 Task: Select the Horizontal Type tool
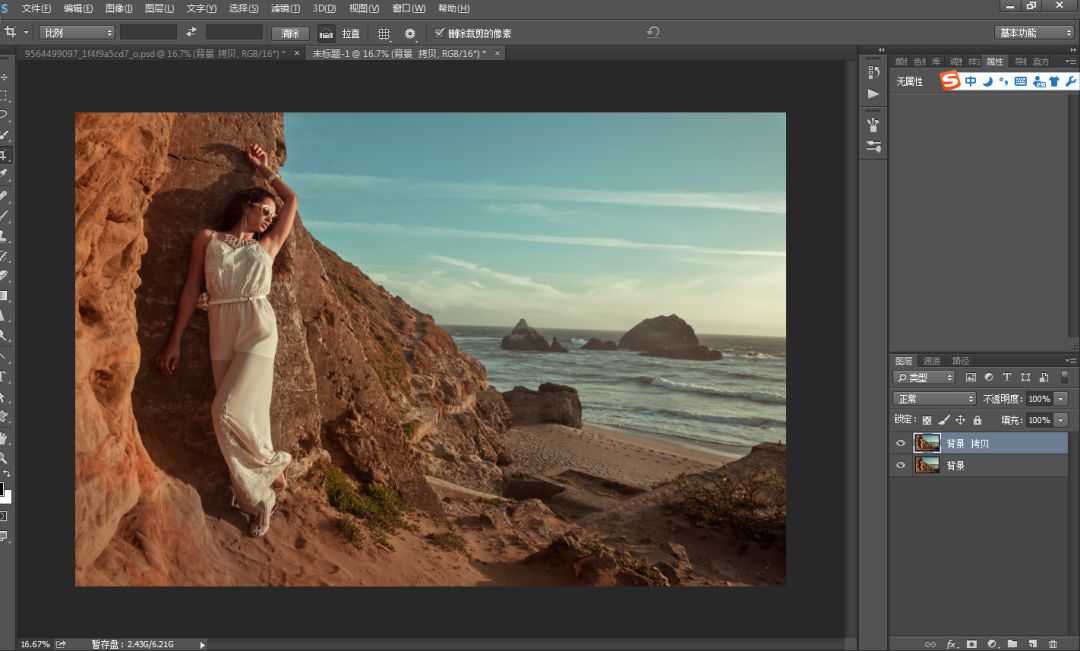coord(4,377)
